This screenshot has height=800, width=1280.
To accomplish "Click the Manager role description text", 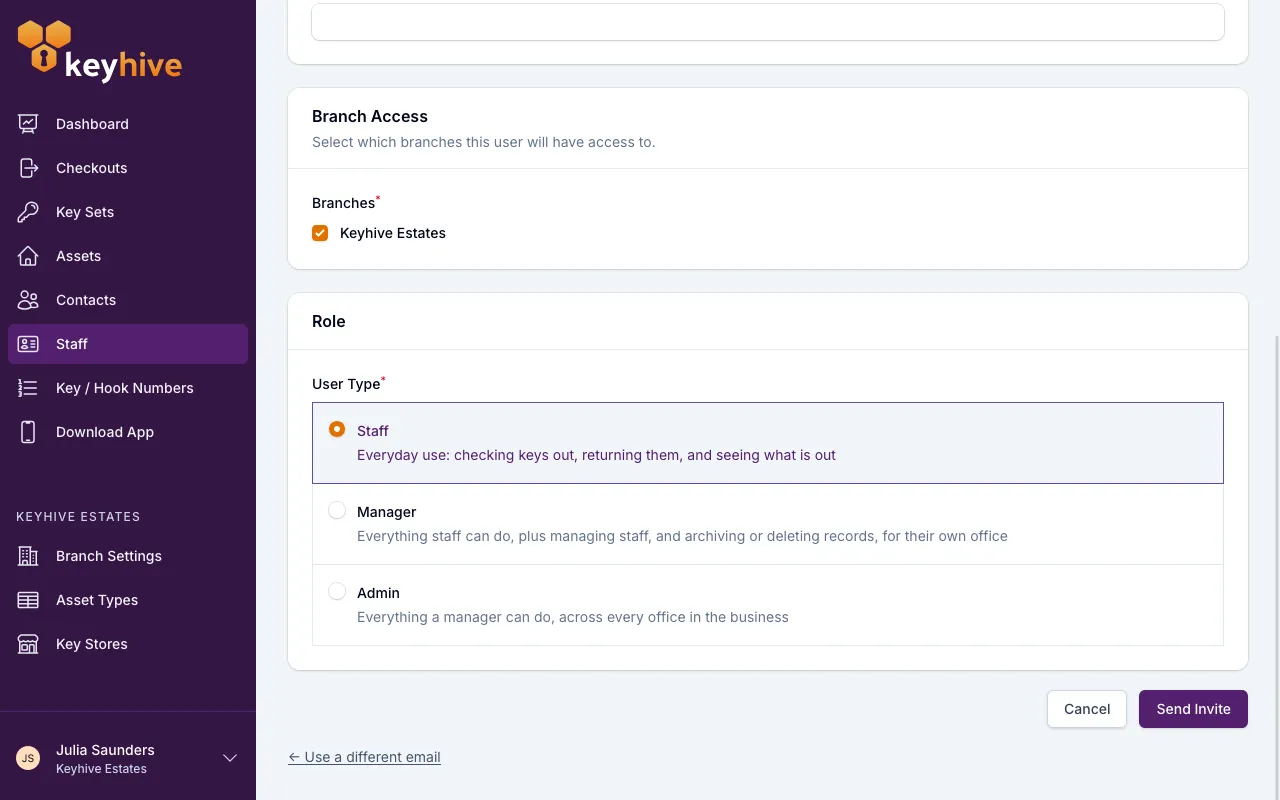I will click(x=682, y=536).
